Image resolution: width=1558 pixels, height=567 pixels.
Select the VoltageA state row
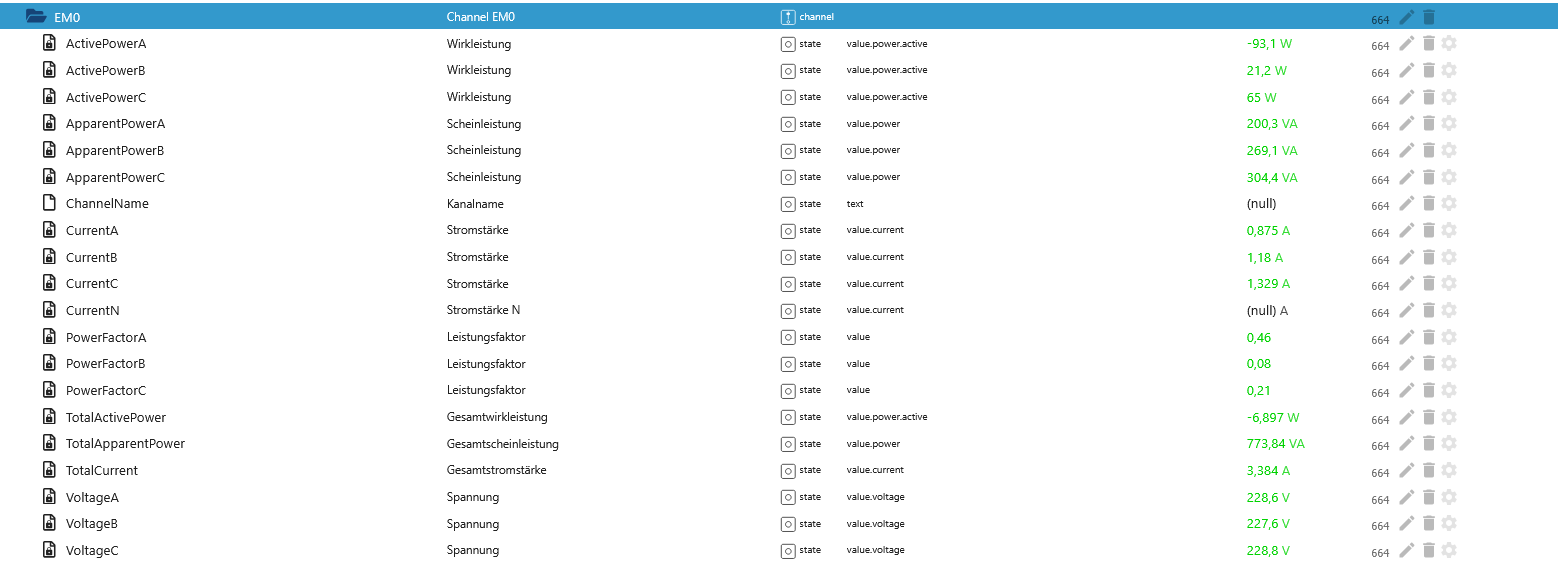(x=92, y=497)
